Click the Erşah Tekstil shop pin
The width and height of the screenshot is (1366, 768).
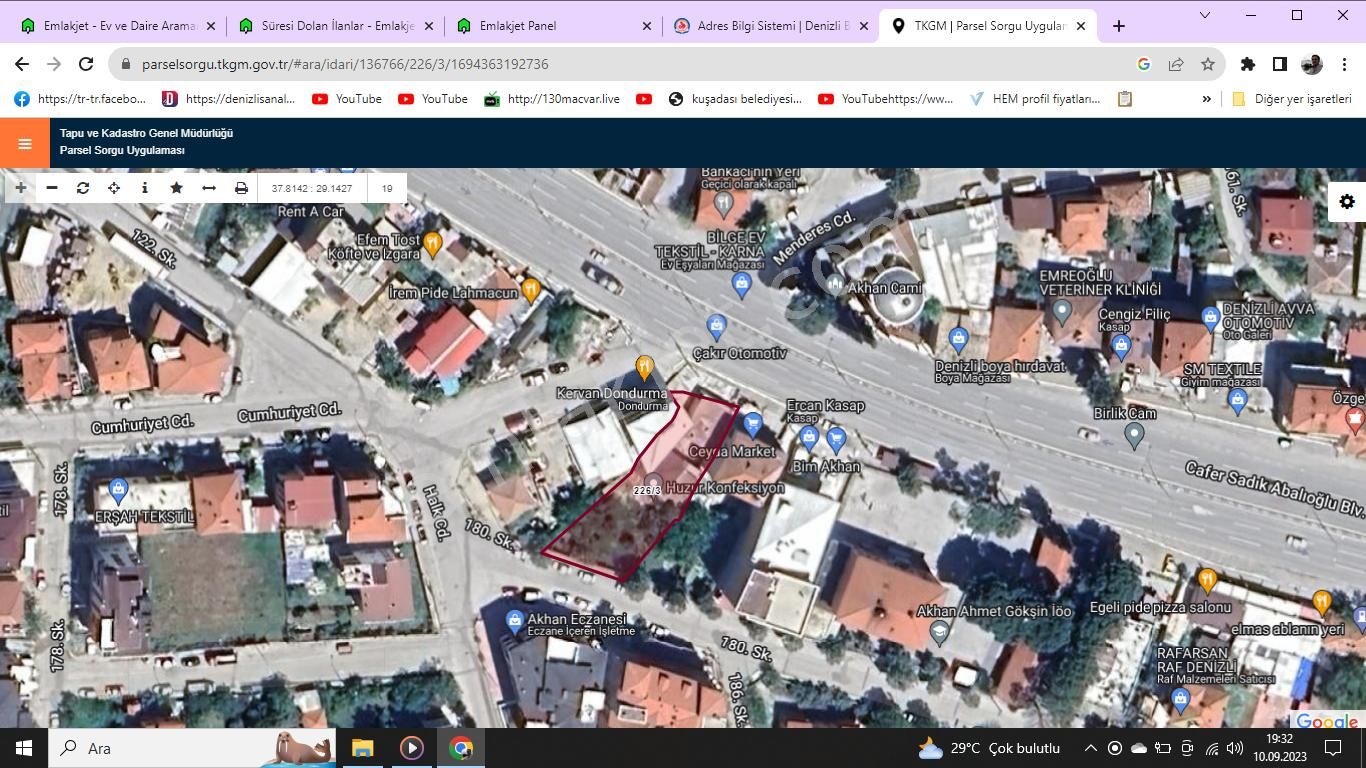click(x=118, y=491)
